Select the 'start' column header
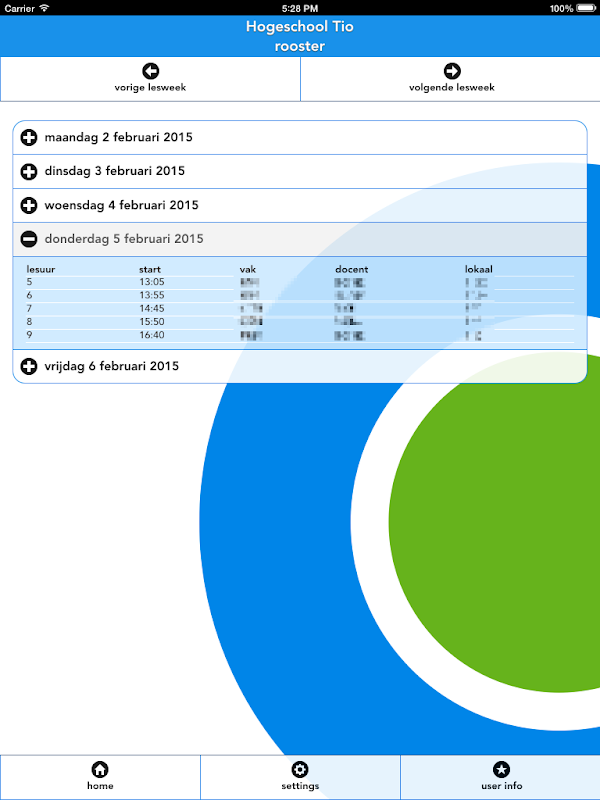Viewport: 600px width, 800px height. (x=149, y=269)
